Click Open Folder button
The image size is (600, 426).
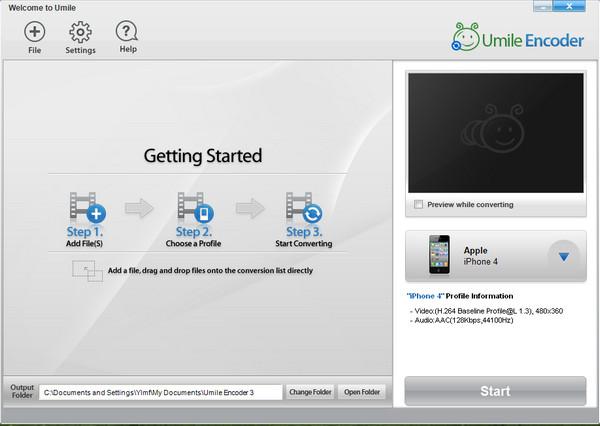[x=362, y=392]
